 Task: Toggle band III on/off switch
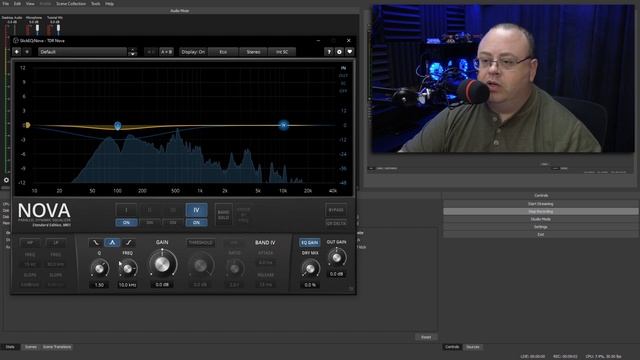[x=173, y=222]
